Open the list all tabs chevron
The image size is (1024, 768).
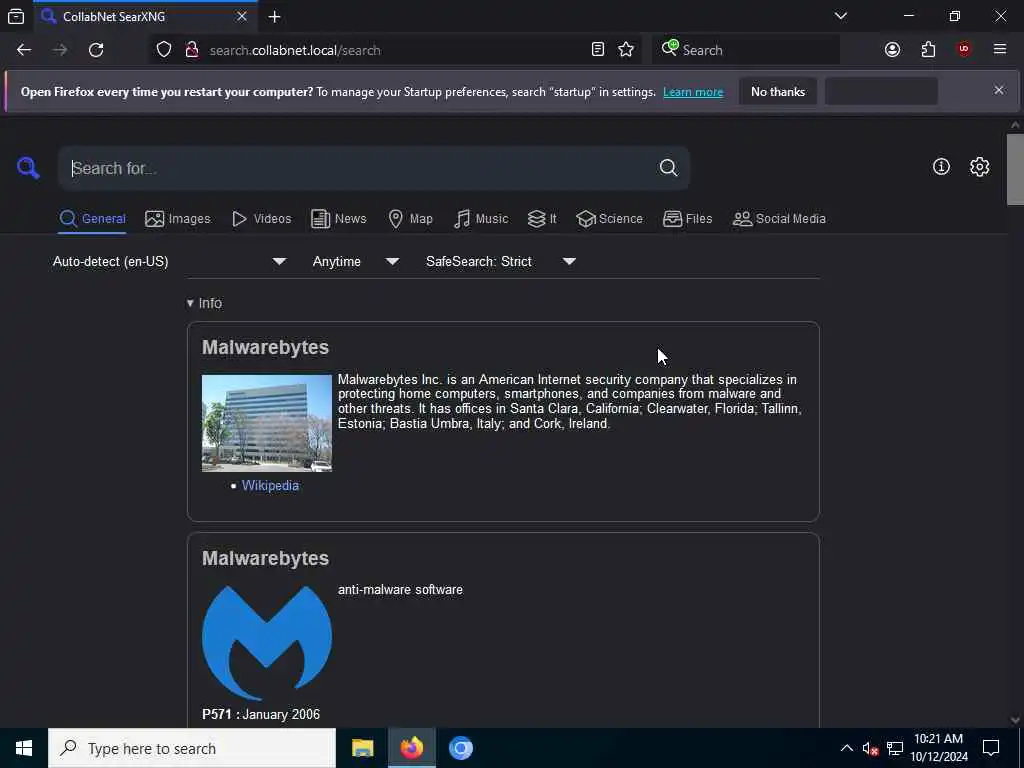tap(840, 16)
